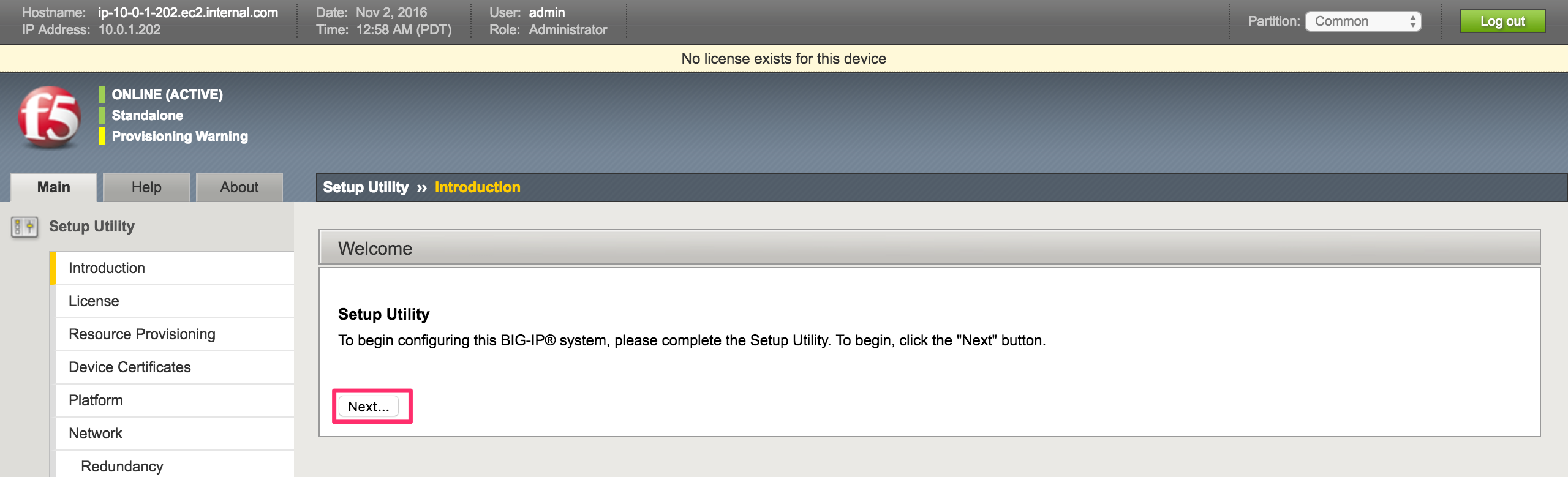Click the Setup Utility breadcrumb link
The width and height of the screenshot is (1568, 477).
pos(366,187)
